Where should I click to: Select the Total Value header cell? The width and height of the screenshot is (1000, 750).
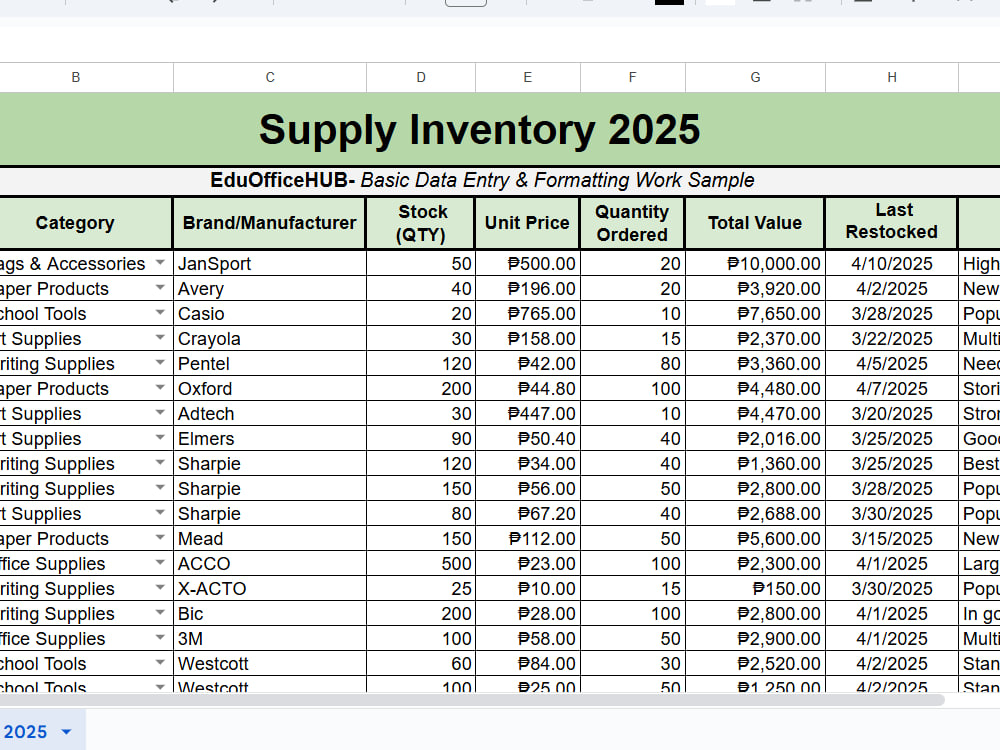point(755,223)
